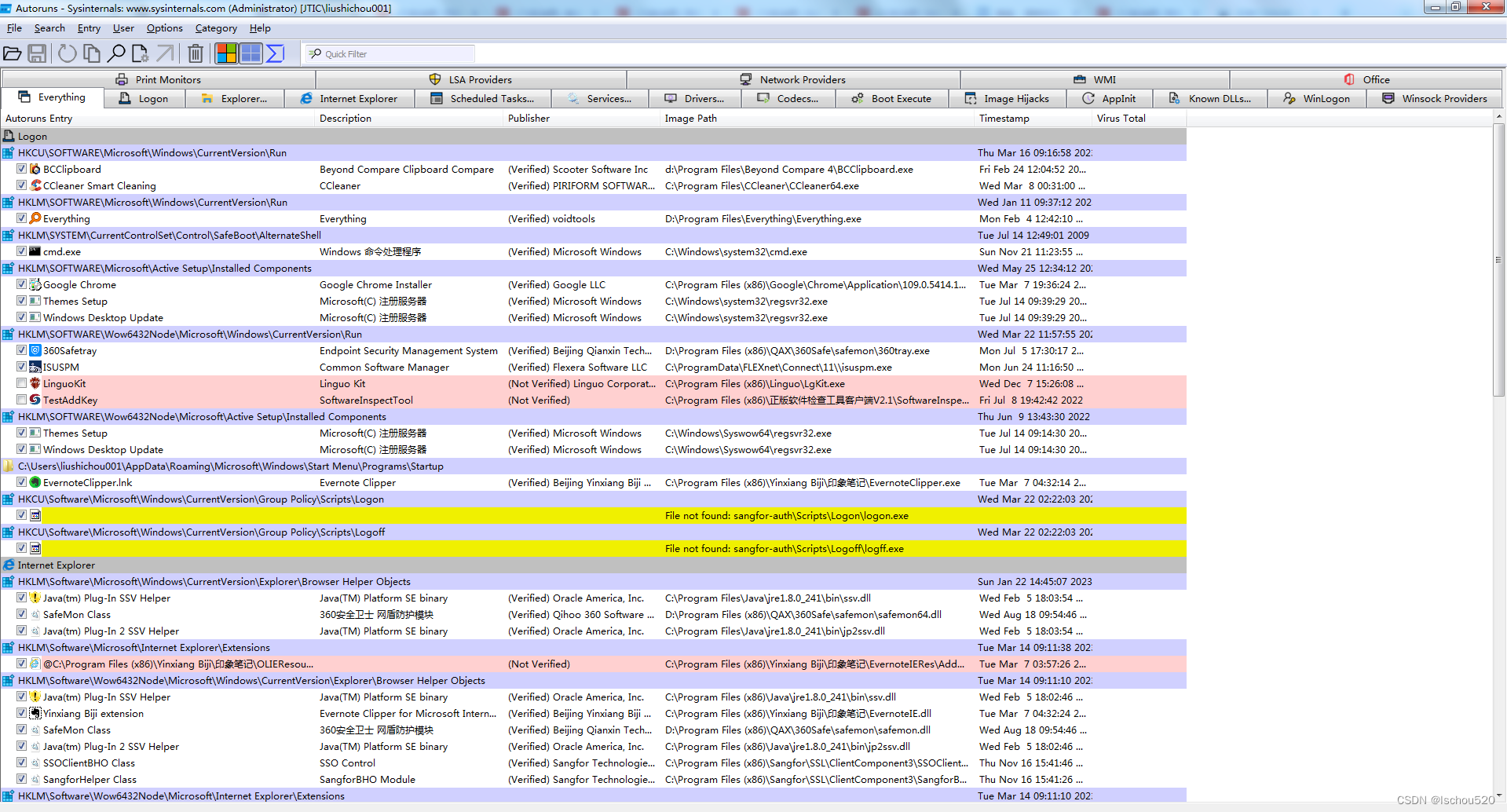Click the Google Chrome entry icon
1507x812 pixels.
35,284
